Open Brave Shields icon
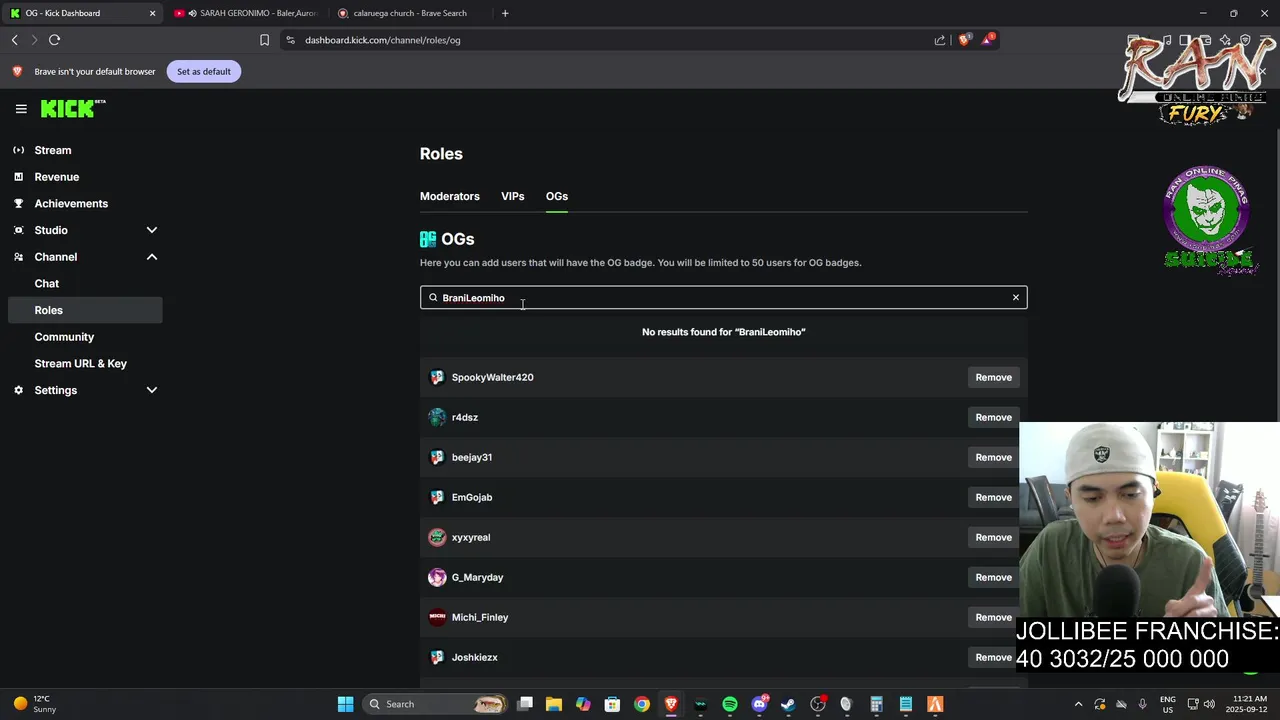Screen dimensions: 1280x720 coord(964,40)
